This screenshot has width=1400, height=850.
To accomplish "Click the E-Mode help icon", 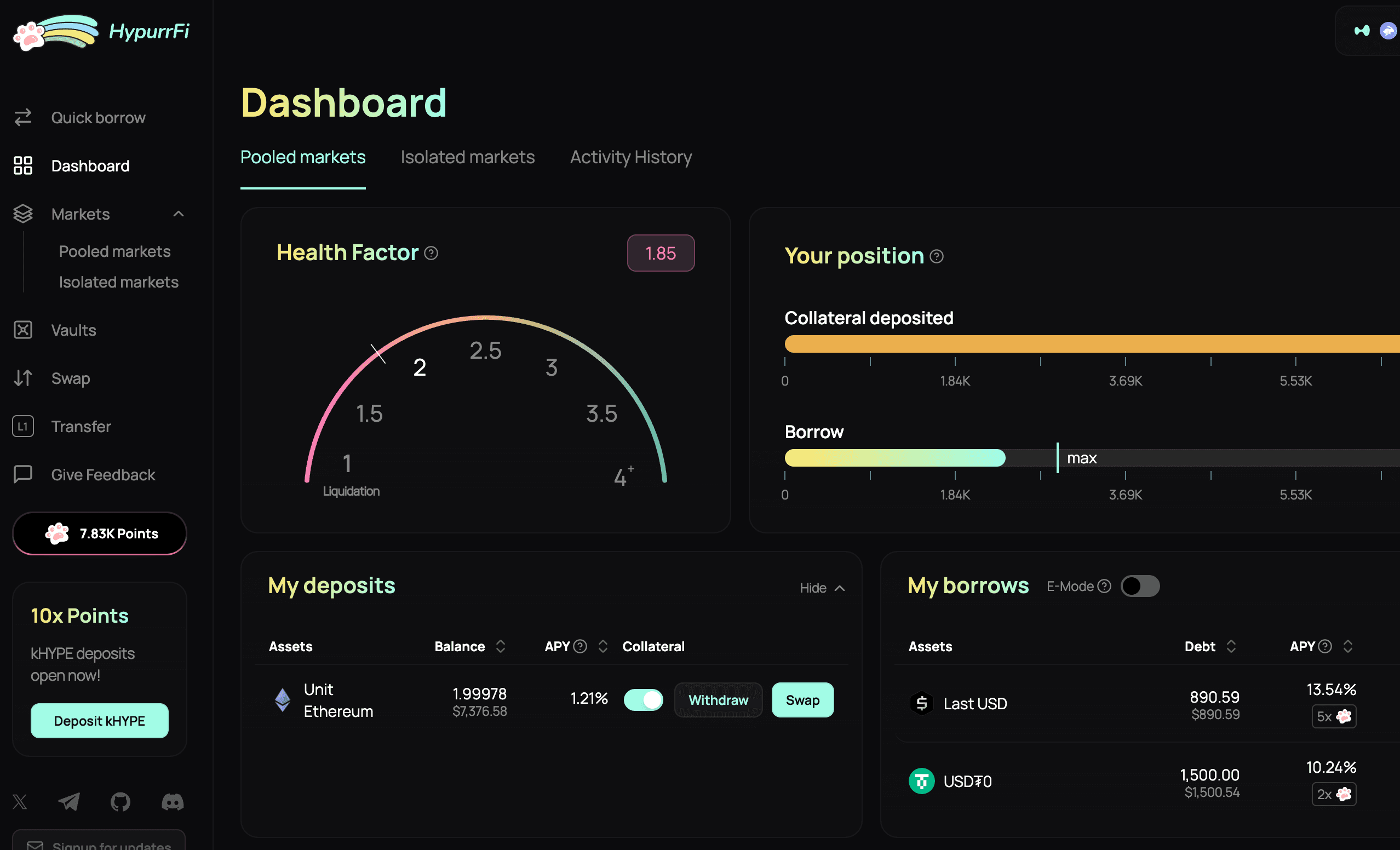I will (x=1104, y=587).
